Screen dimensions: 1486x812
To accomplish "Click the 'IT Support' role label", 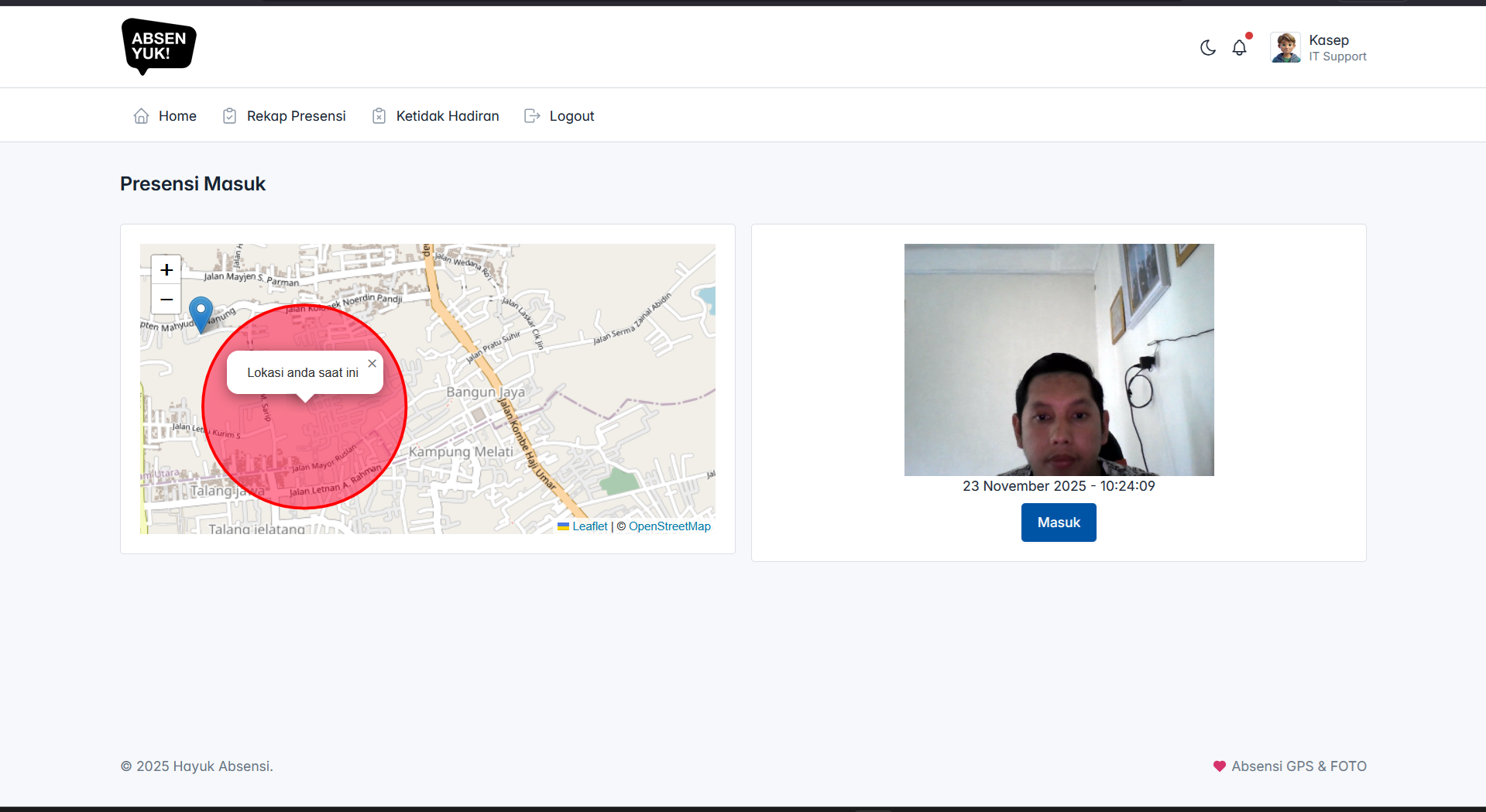I will [1338, 57].
